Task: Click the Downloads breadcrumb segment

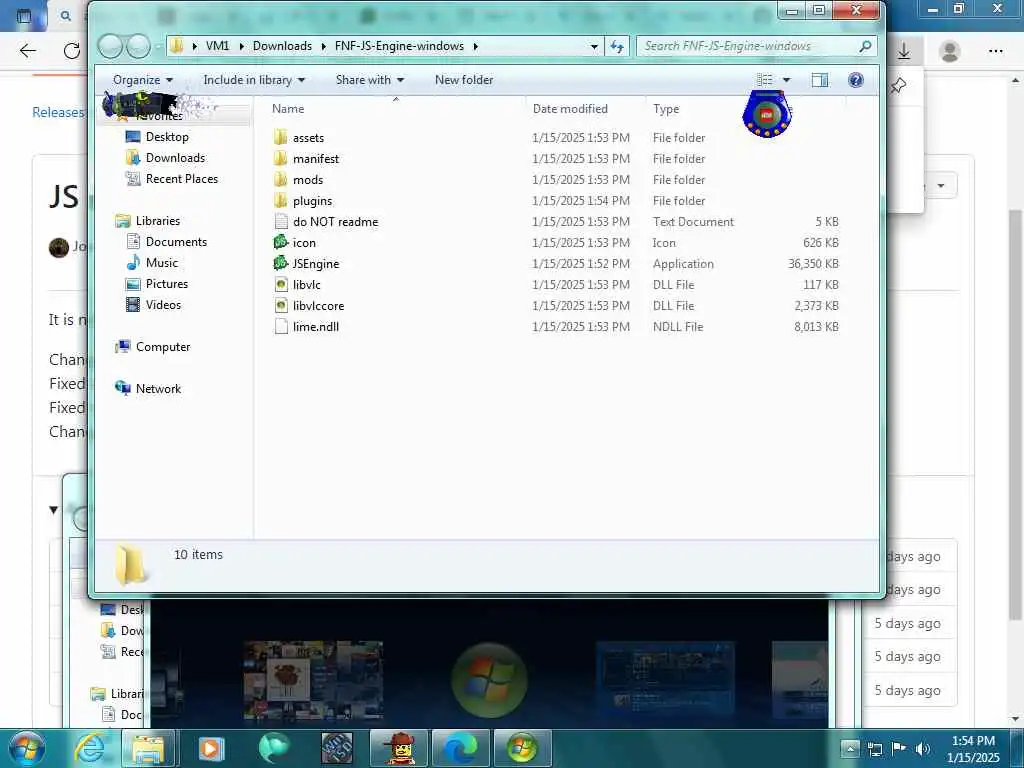Action: 282,46
